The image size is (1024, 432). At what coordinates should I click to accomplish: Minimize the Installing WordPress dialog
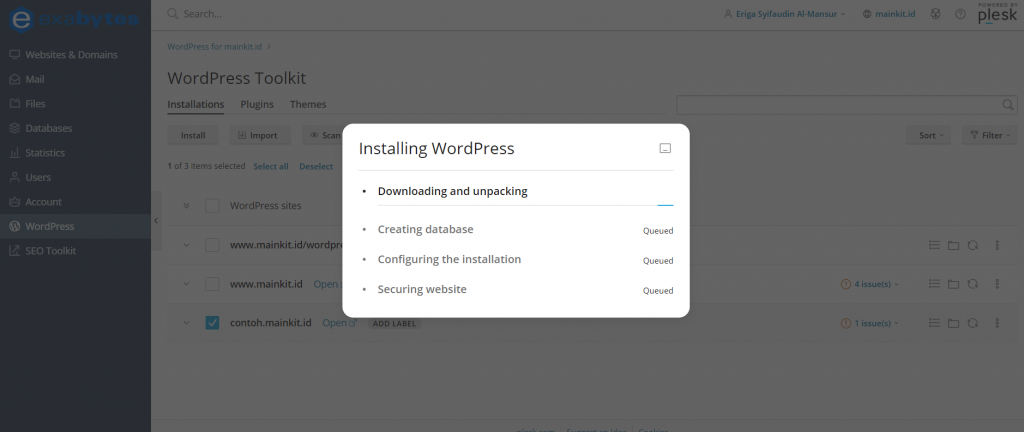click(x=665, y=148)
